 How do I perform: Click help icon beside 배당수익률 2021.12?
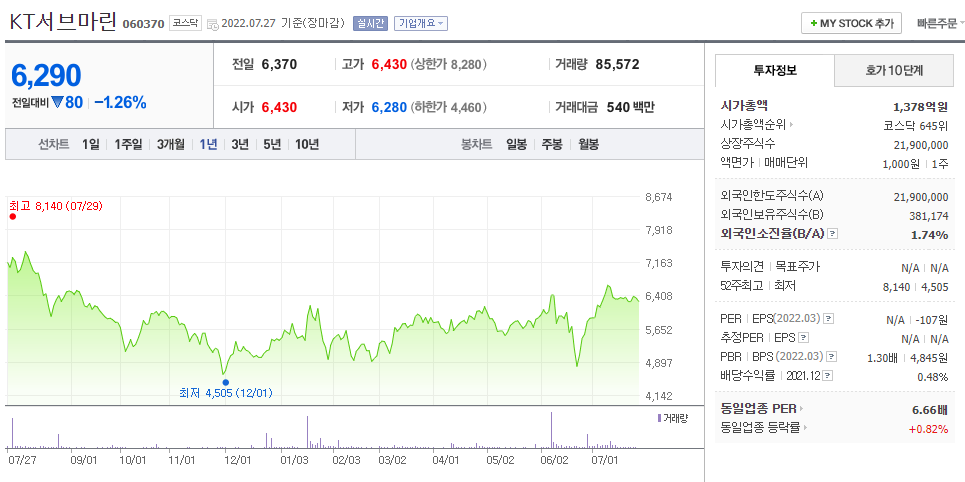pos(828,376)
